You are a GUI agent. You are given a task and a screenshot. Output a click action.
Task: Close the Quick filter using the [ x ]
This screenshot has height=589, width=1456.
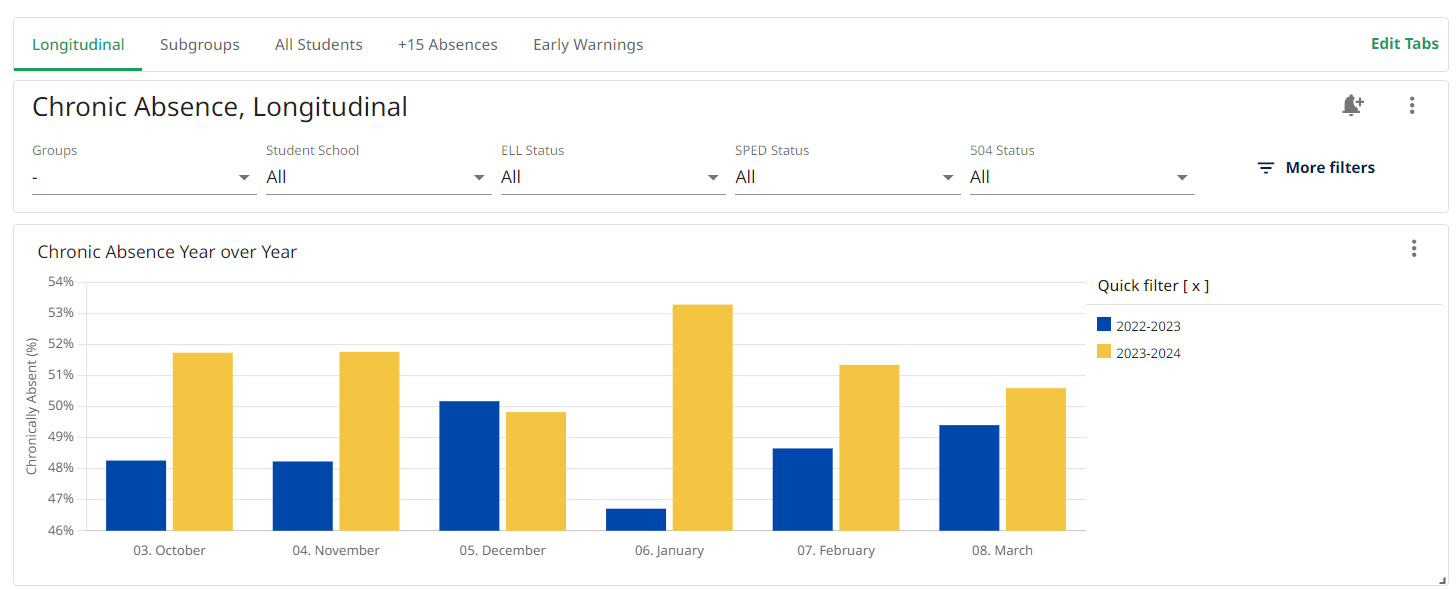[x=1198, y=285]
